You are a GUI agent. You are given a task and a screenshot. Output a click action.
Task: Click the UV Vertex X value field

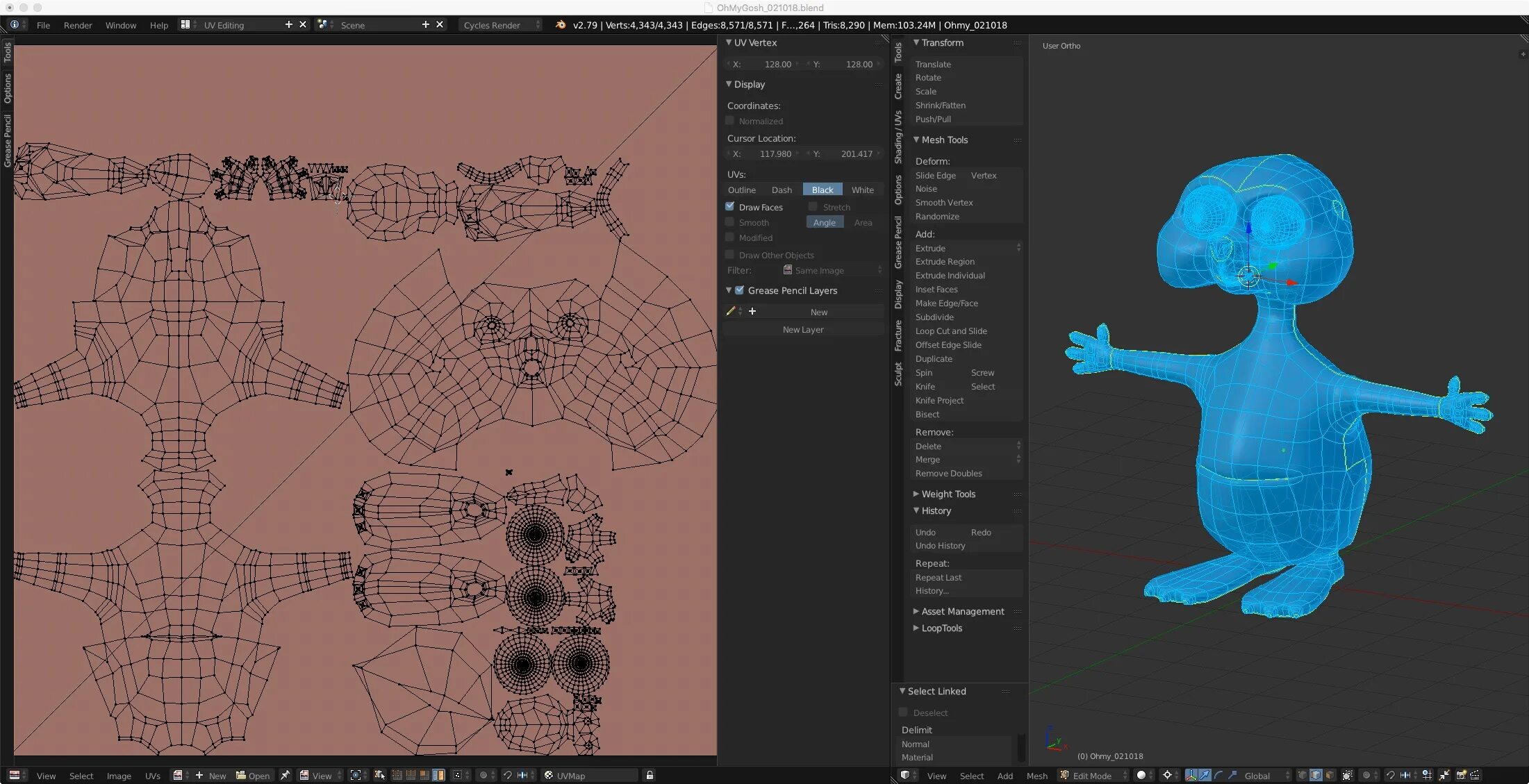click(x=763, y=64)
